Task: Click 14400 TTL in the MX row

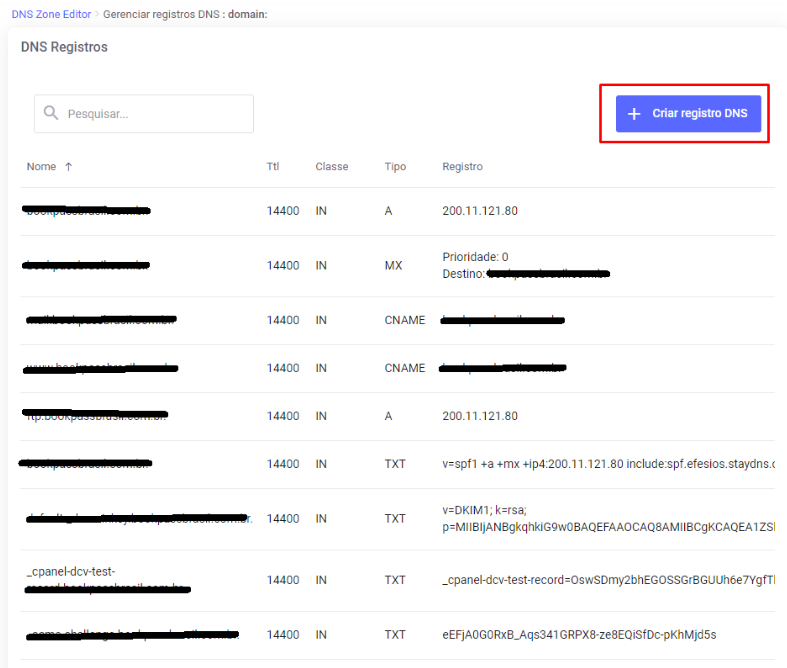Action: click(x=283, y=265)
